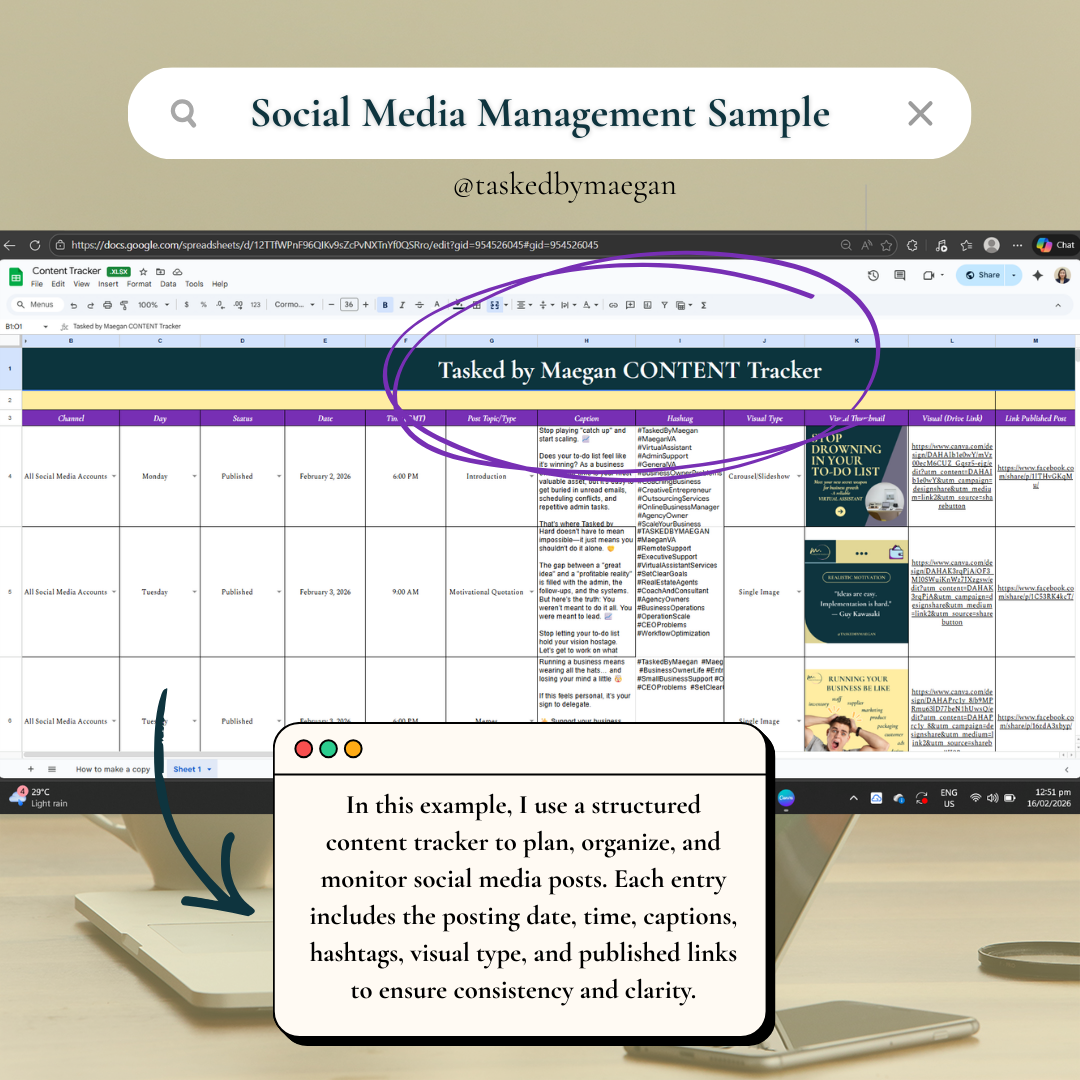1080x1080 pixels.
Task: Click the Undo icon in toolbar
Action: tap(74, 305)
